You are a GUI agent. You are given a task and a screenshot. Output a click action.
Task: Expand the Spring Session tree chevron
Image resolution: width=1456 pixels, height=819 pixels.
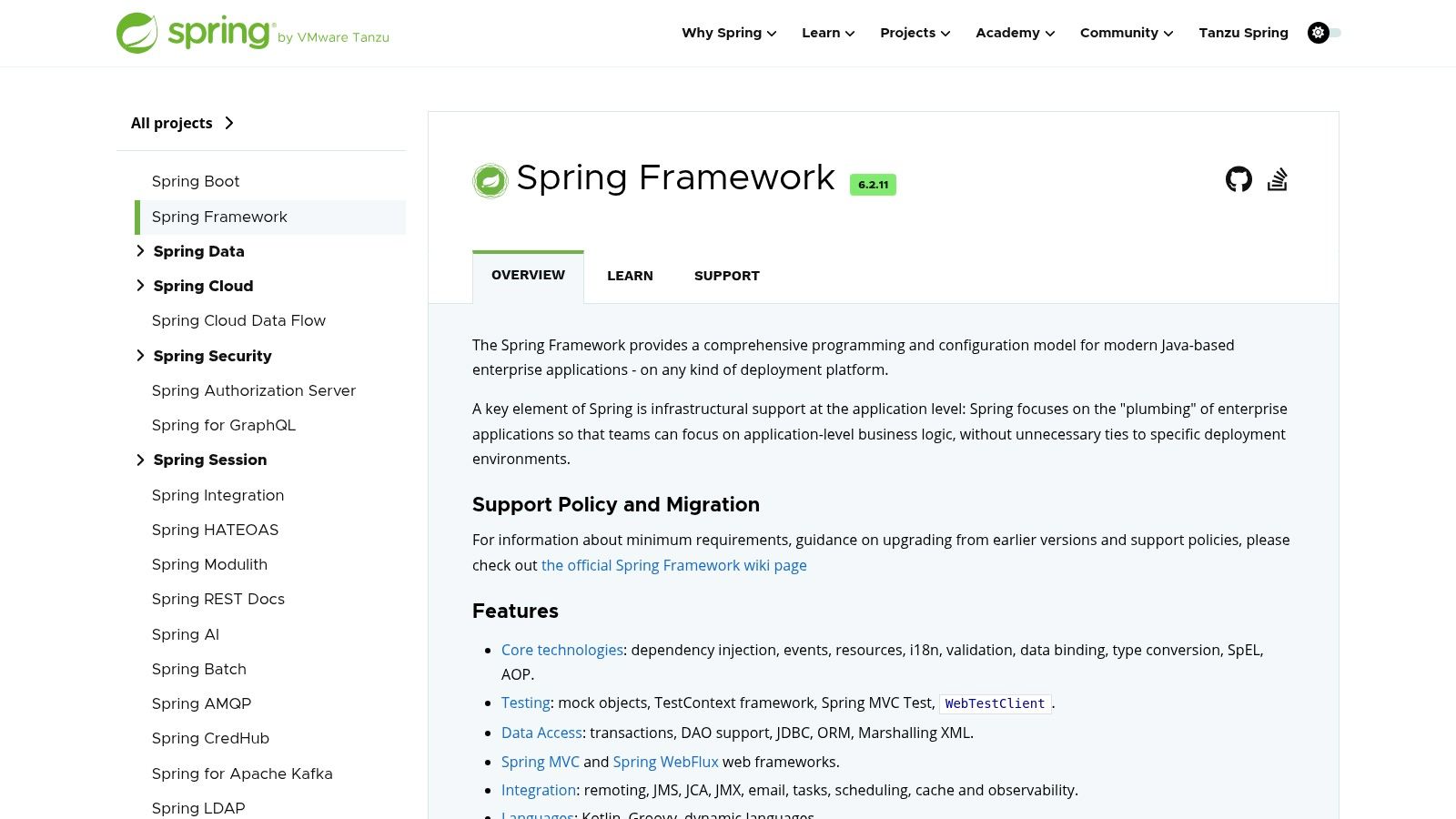tap(140, 460)
